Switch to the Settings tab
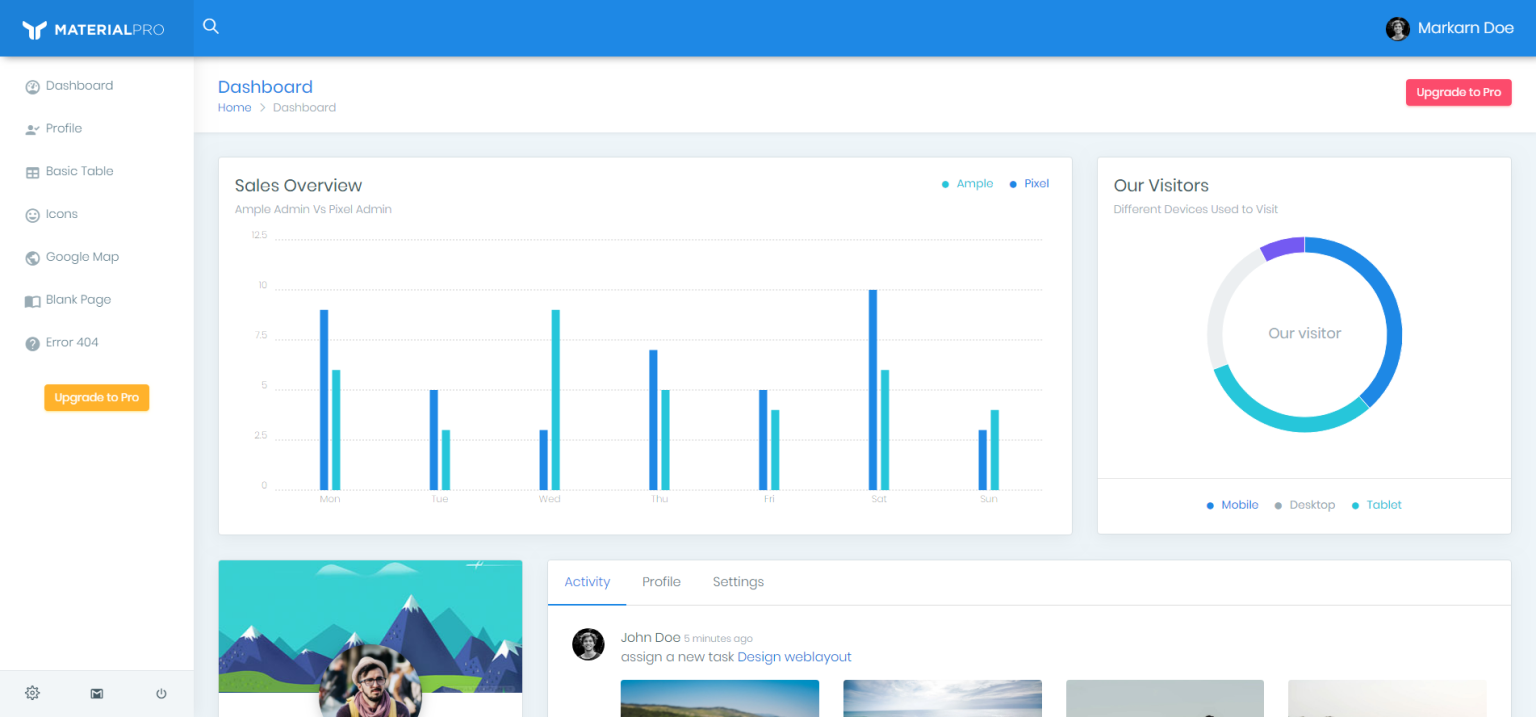Viewport: 1536px width, 717px height. [737, 581]
